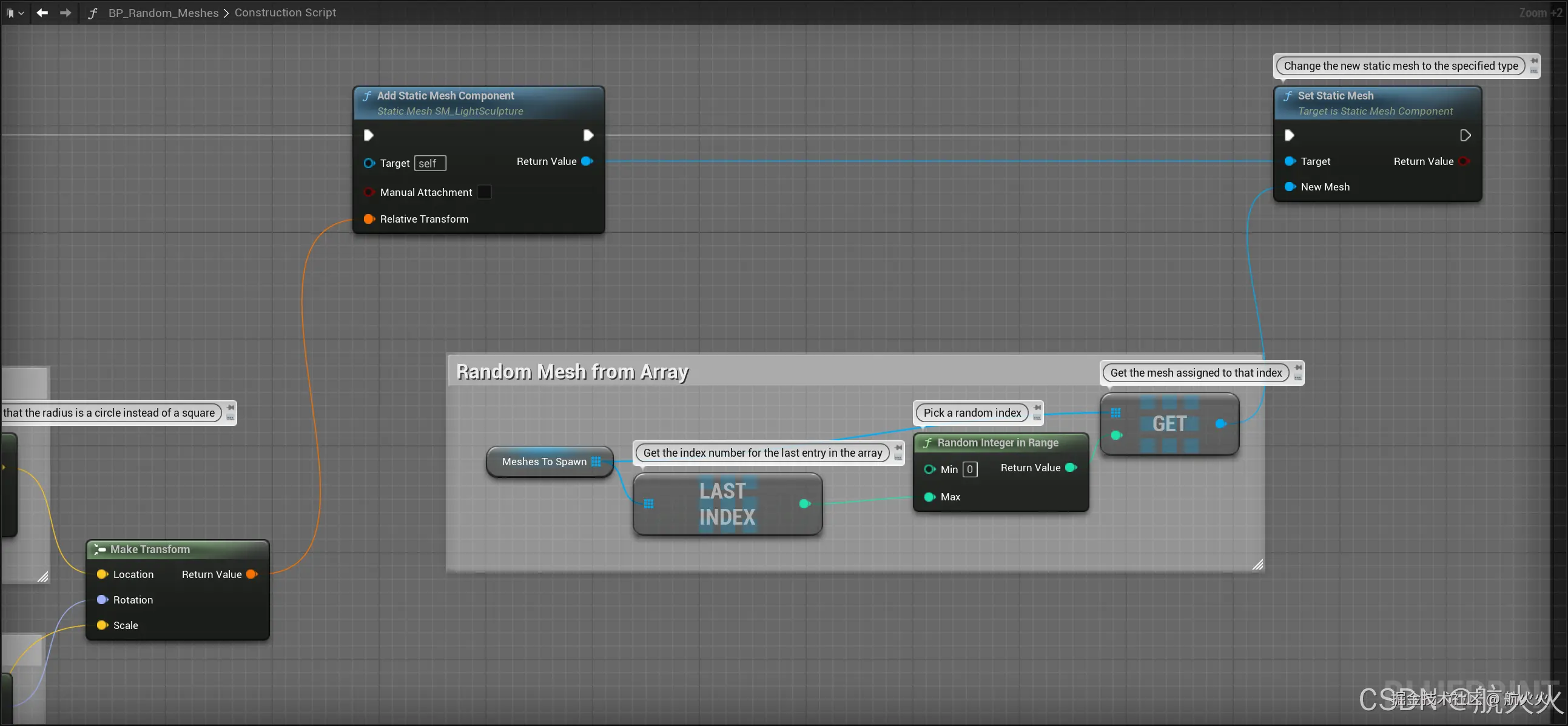Viewport: 1568px width, 726px height.
Task: Click Return Value pin on Add Static Mesh Component
Action: [x=587, y=161]
